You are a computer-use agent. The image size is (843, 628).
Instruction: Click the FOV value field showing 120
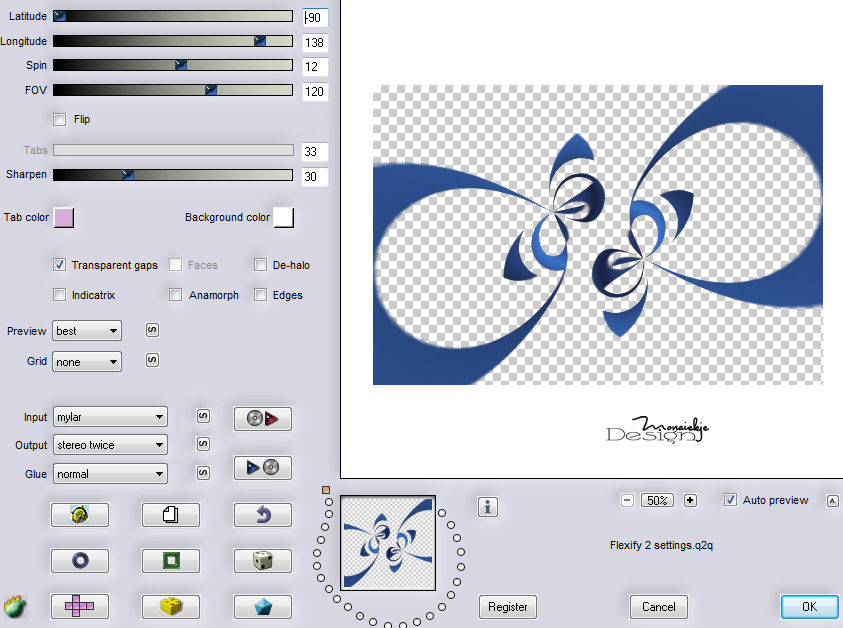coord(315,91)
